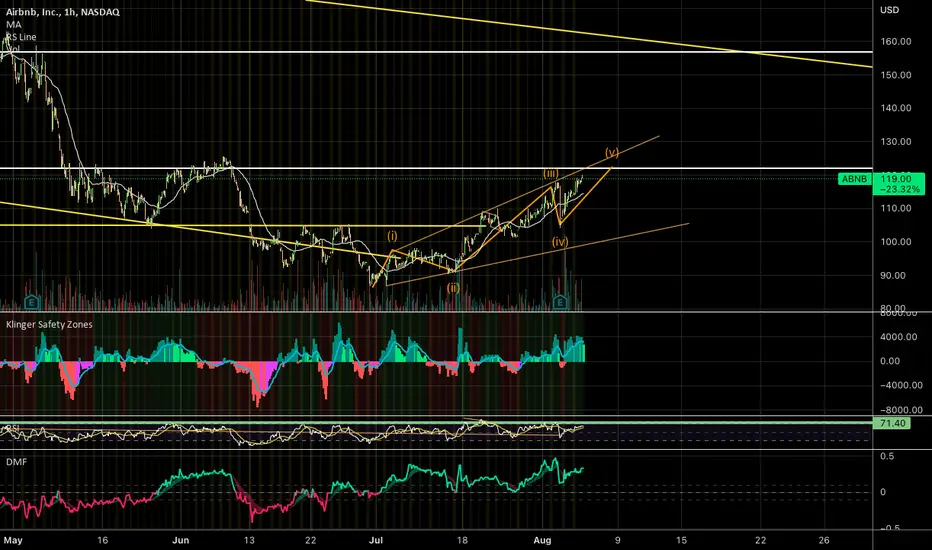932x550 pixels.
Task: Click the 16 date label on time axis
Action: [x=102, y=540]
